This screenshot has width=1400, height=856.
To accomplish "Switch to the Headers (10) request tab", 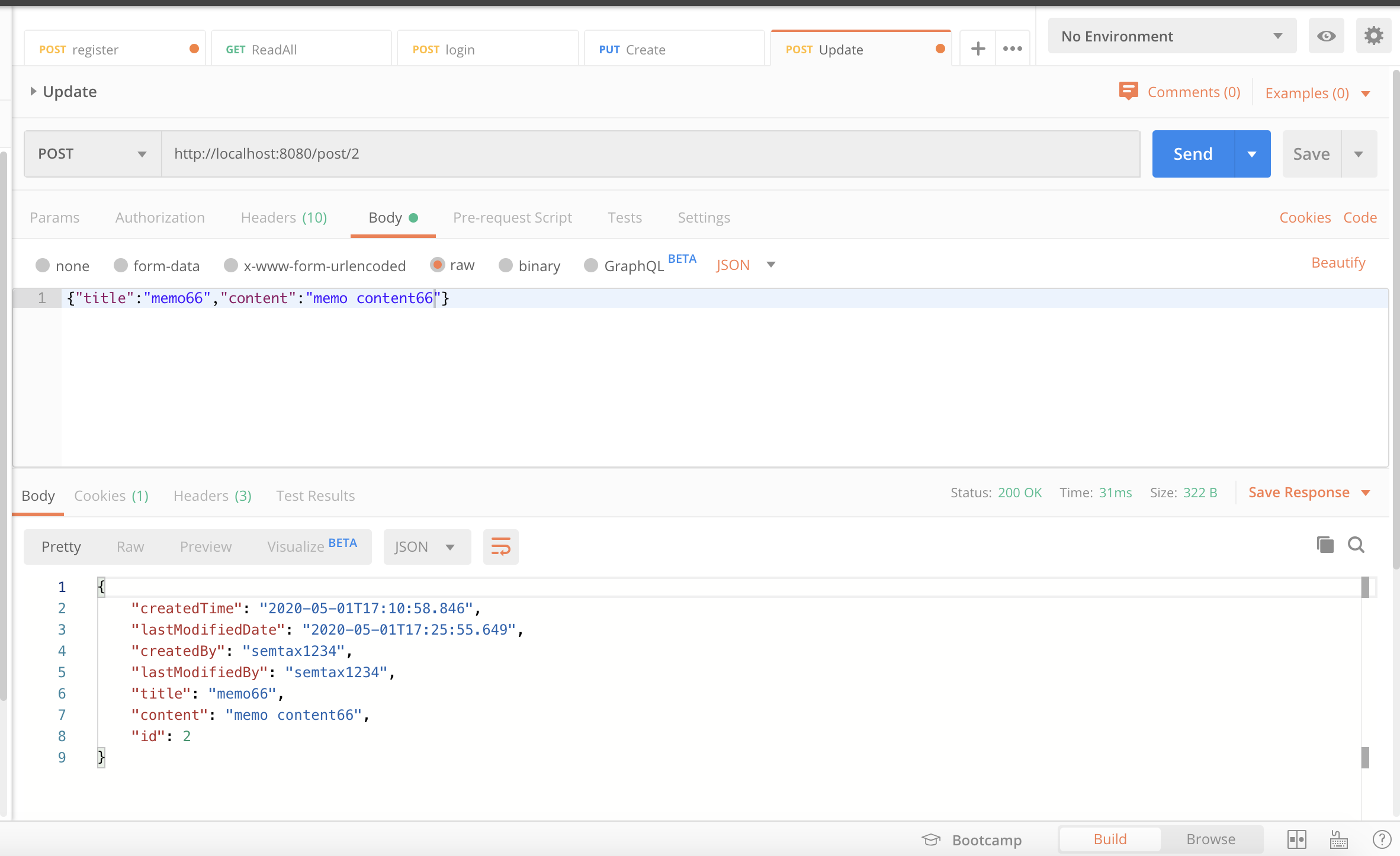I will coord(284,217).
